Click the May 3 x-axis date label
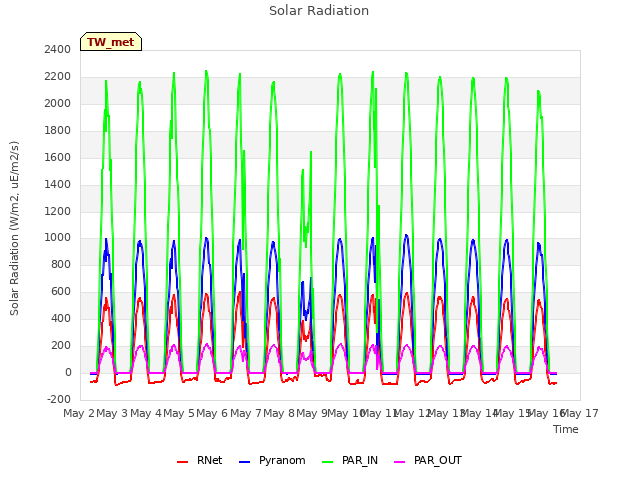640x480 pixels. click(112, 413)
